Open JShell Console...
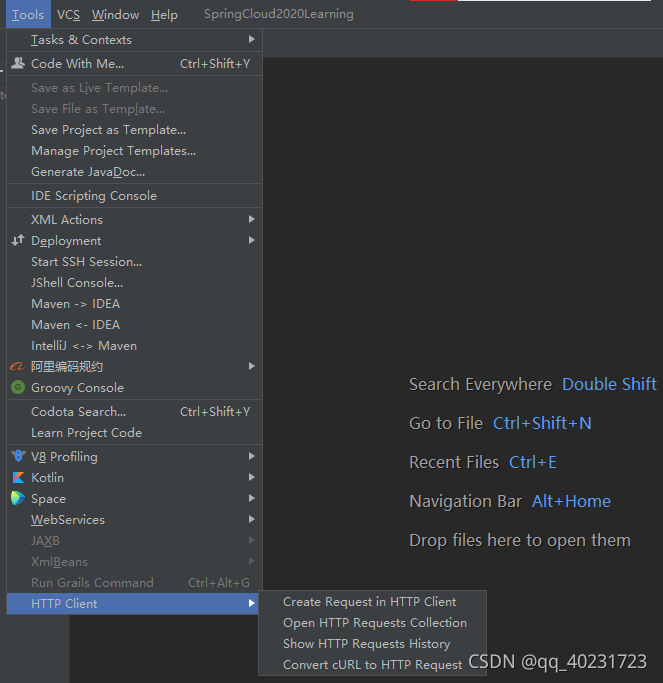 tap(134, 282)
